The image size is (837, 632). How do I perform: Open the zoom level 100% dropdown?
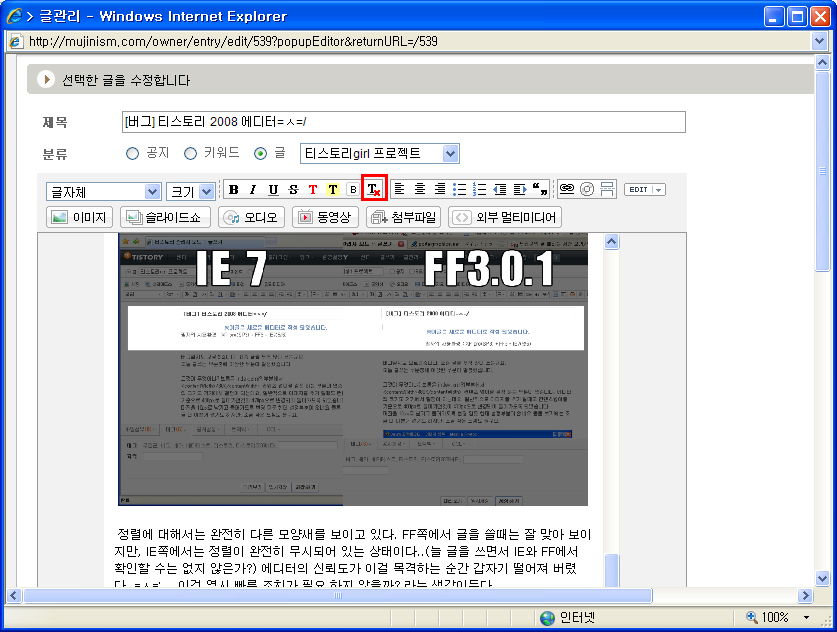pos(807,617)
